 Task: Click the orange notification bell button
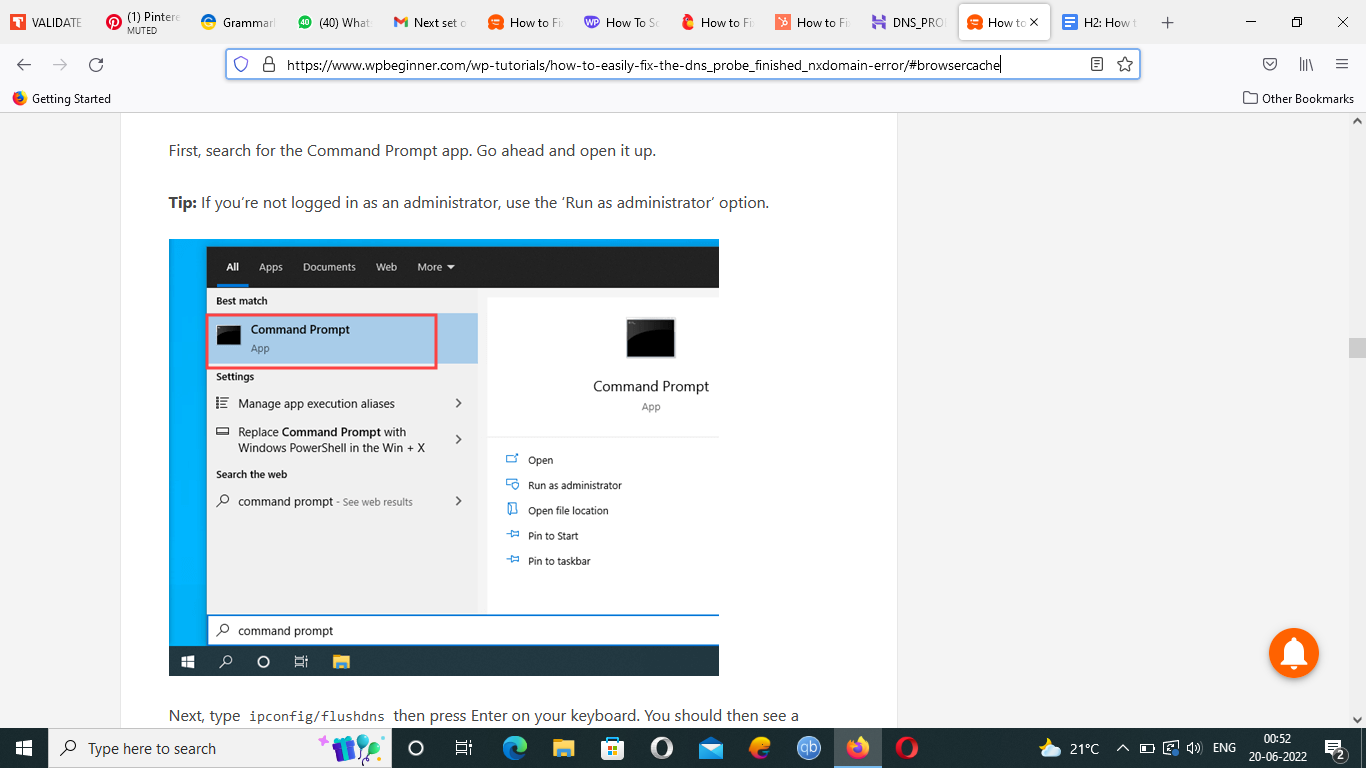click(1294, 653)
